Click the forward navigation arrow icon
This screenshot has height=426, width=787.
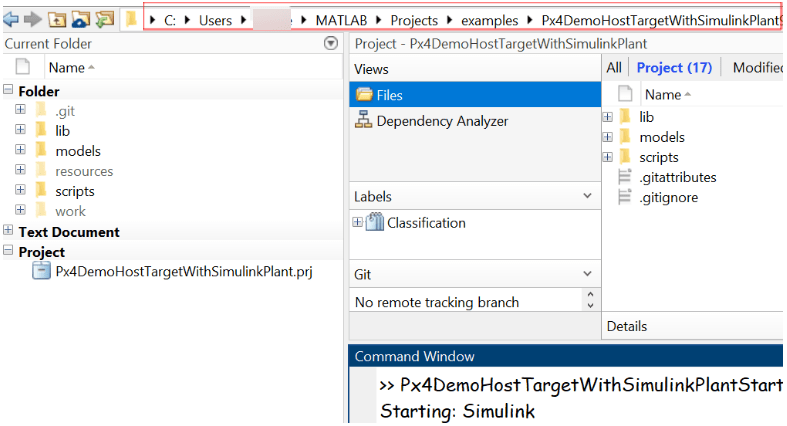tap(33, 20)
